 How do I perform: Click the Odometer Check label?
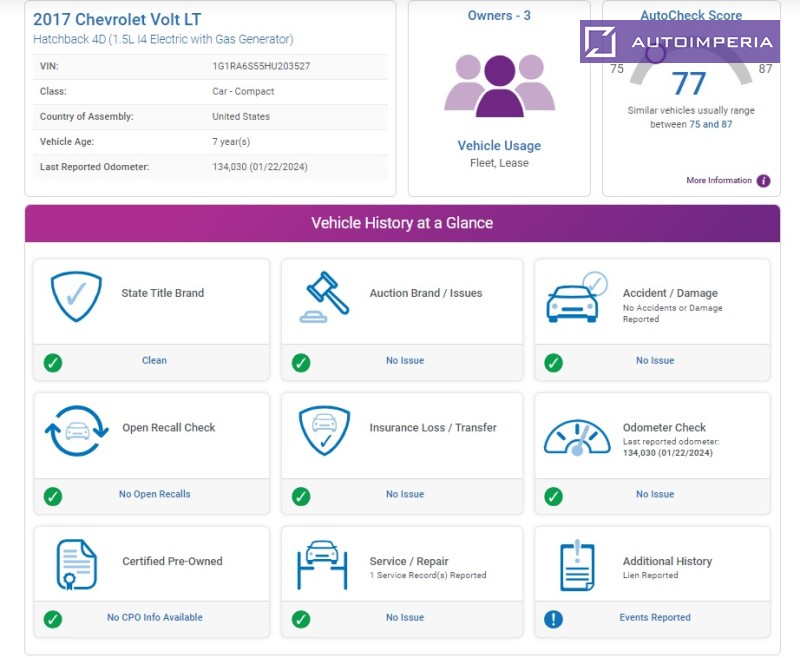coord(664,427)
